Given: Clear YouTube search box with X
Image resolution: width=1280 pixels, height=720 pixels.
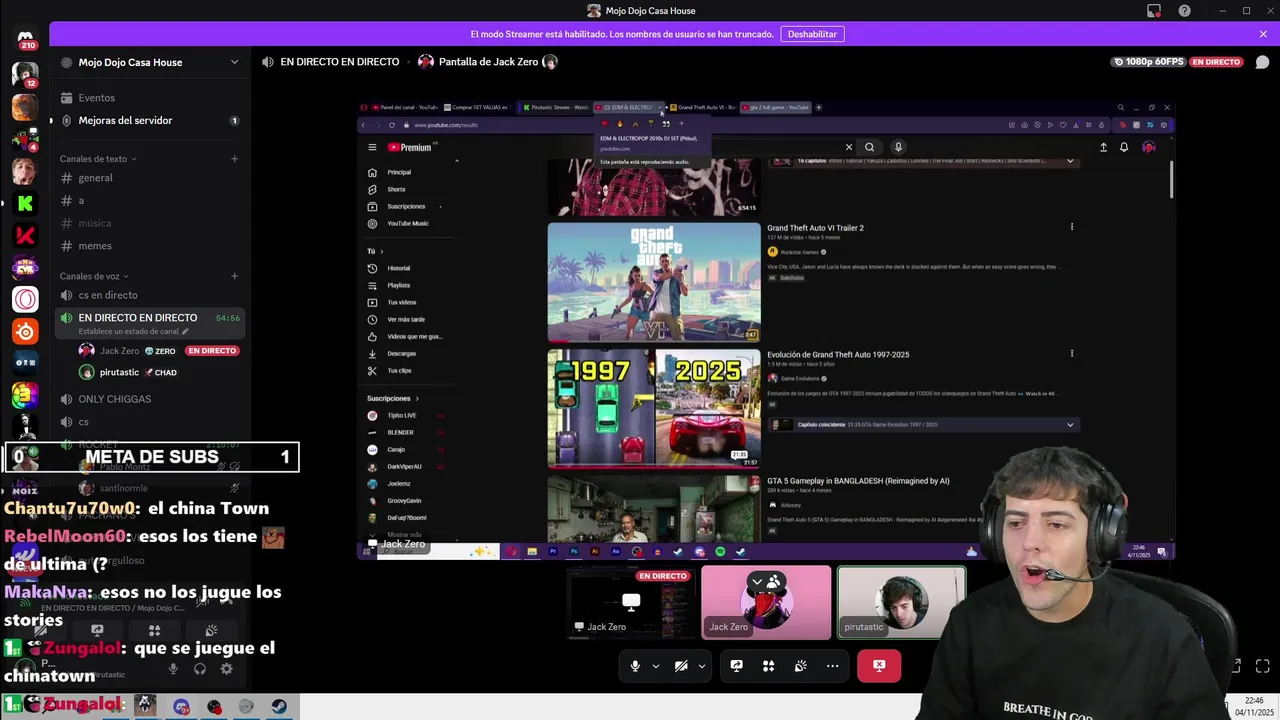Looking at the screenshot, I should 849,147.
